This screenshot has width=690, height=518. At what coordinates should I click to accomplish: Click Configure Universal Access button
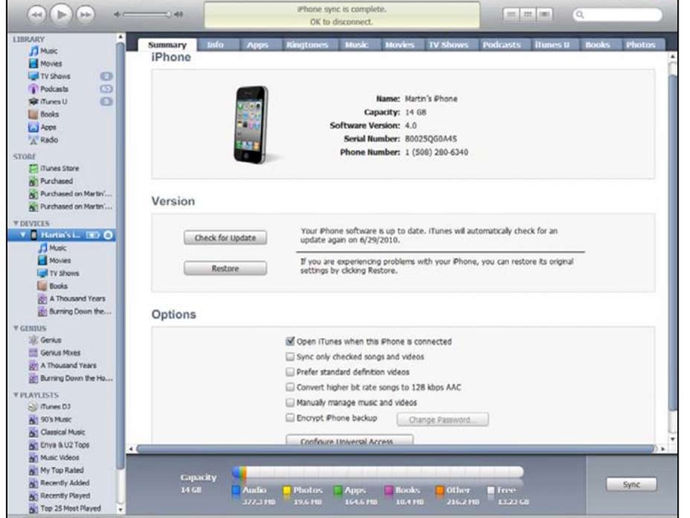tap(349, 440)
